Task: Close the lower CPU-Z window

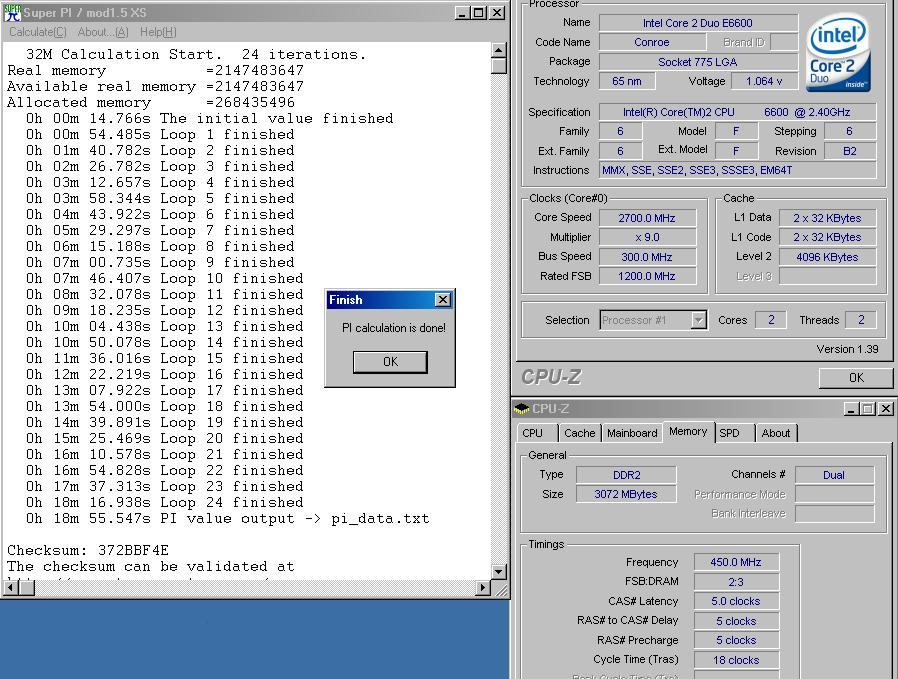Action: pos(885,409)
